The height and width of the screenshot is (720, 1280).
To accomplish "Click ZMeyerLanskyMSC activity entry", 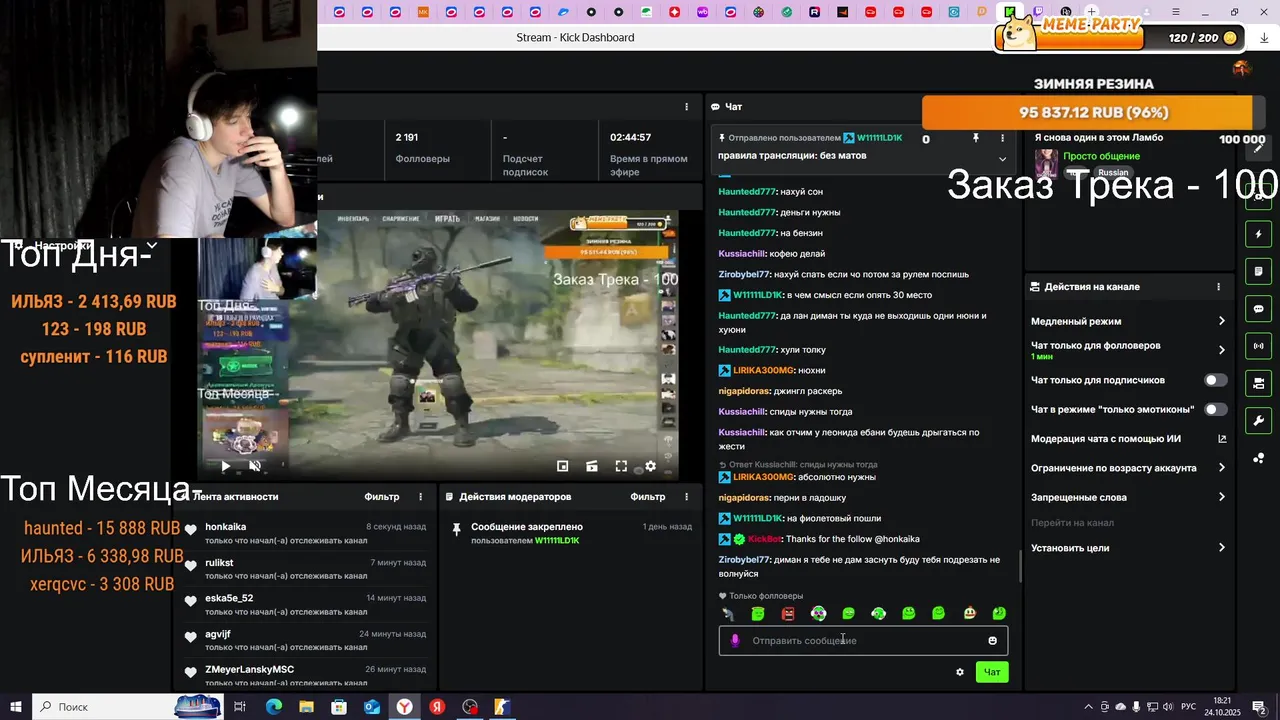I will tap(306, 674).
